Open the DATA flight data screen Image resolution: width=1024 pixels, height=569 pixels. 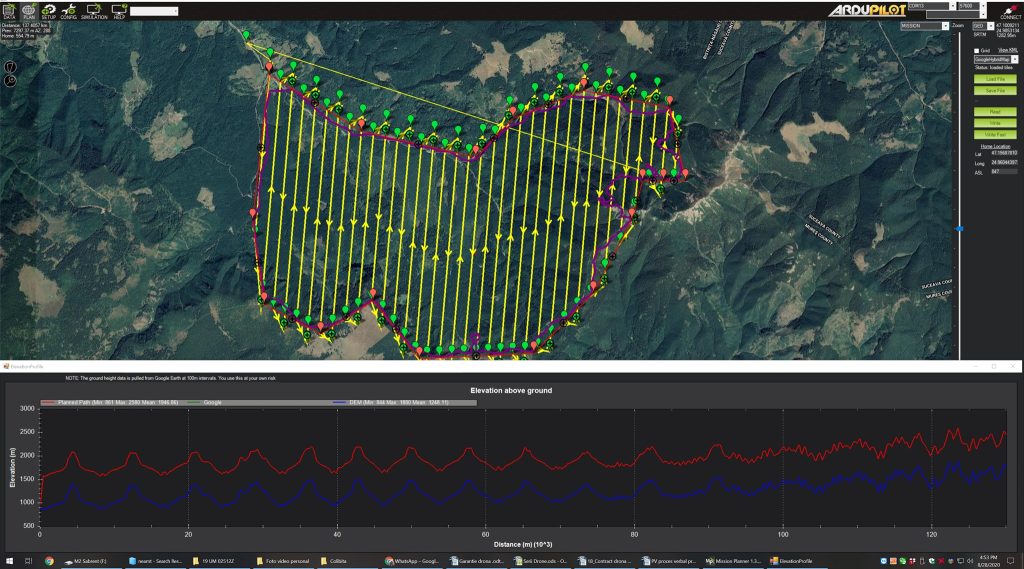coord(9,10)
